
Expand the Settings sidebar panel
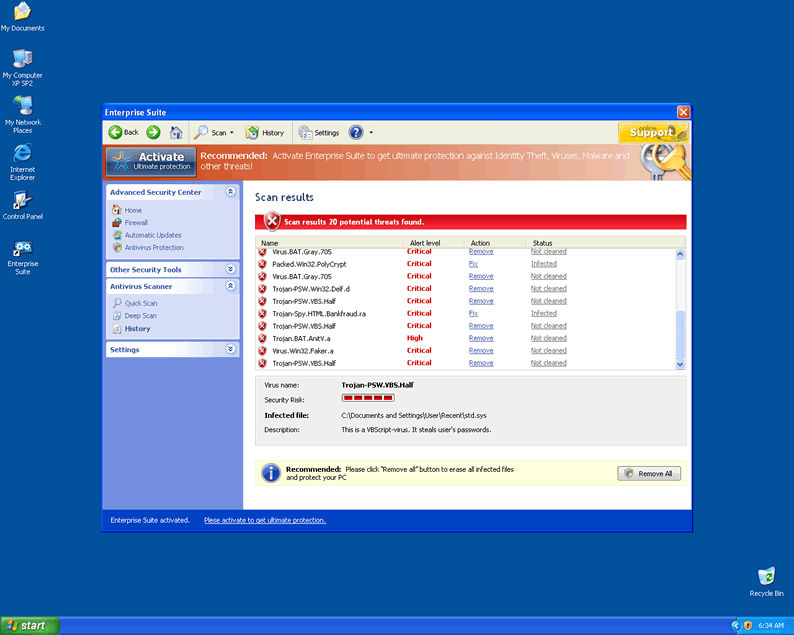tap(231, 350)
